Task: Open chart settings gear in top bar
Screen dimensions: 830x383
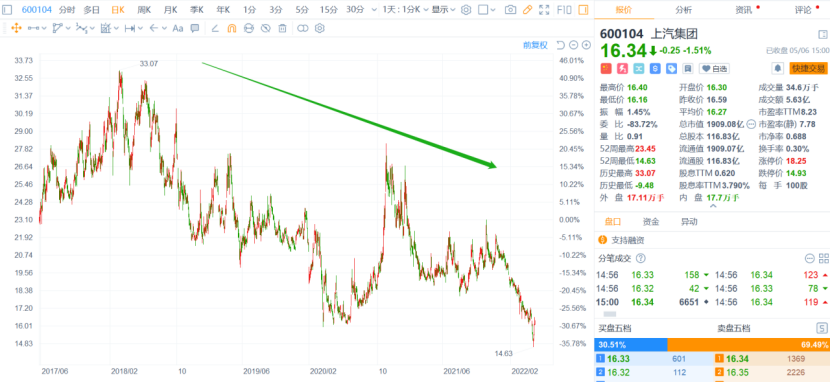Action: tap(466, 10)
